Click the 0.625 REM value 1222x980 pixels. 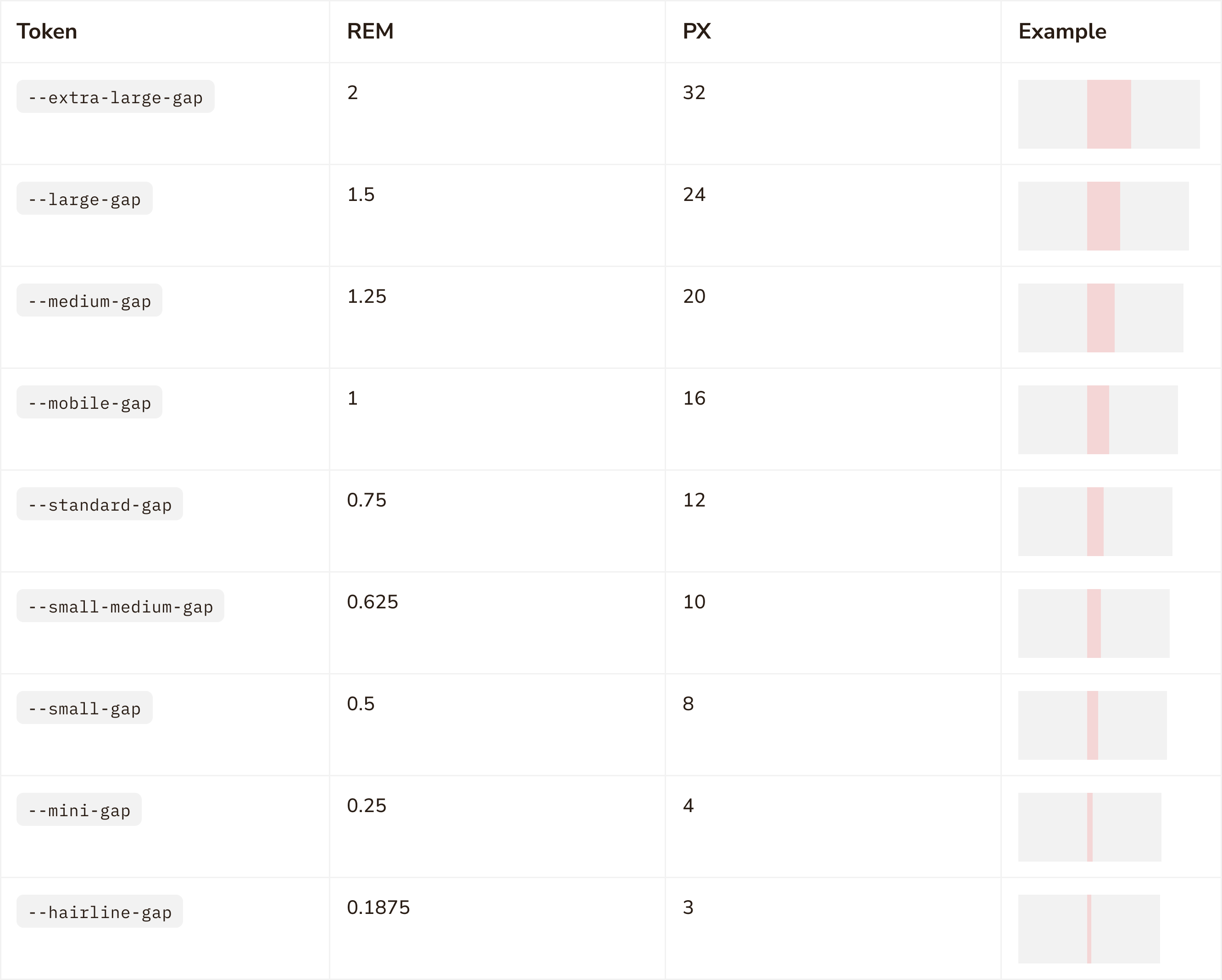click(x=372, y=602)
